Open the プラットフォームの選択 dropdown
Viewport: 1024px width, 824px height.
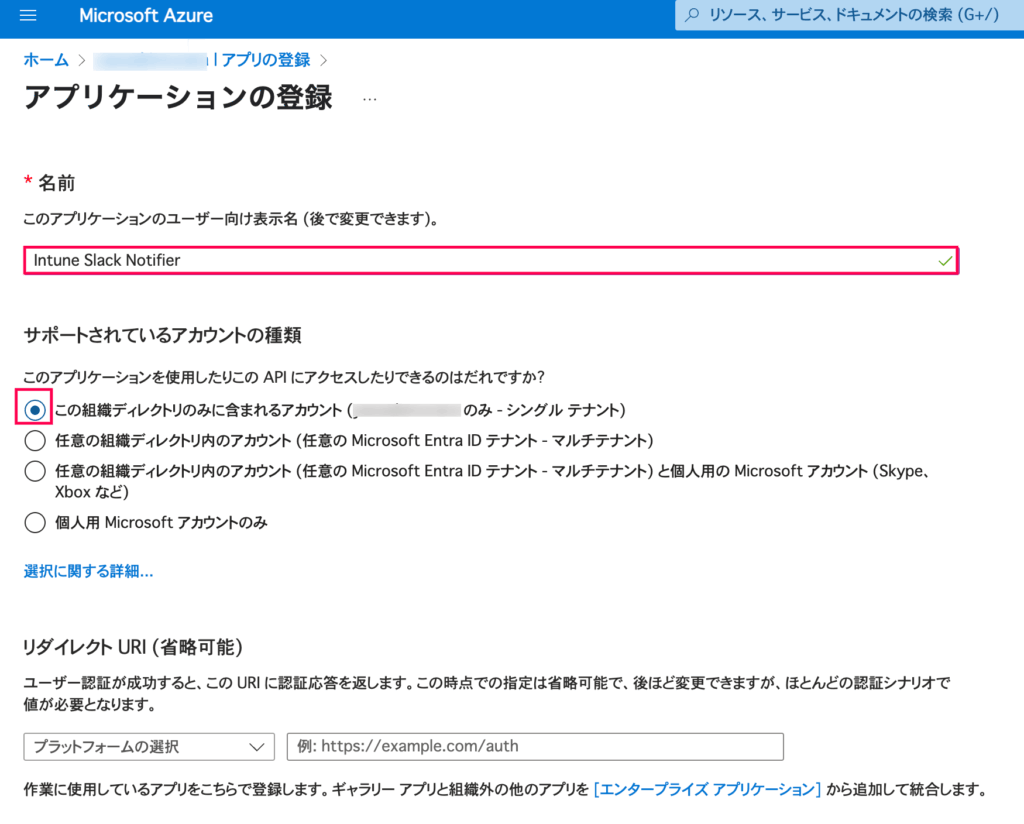pos(149,746)
